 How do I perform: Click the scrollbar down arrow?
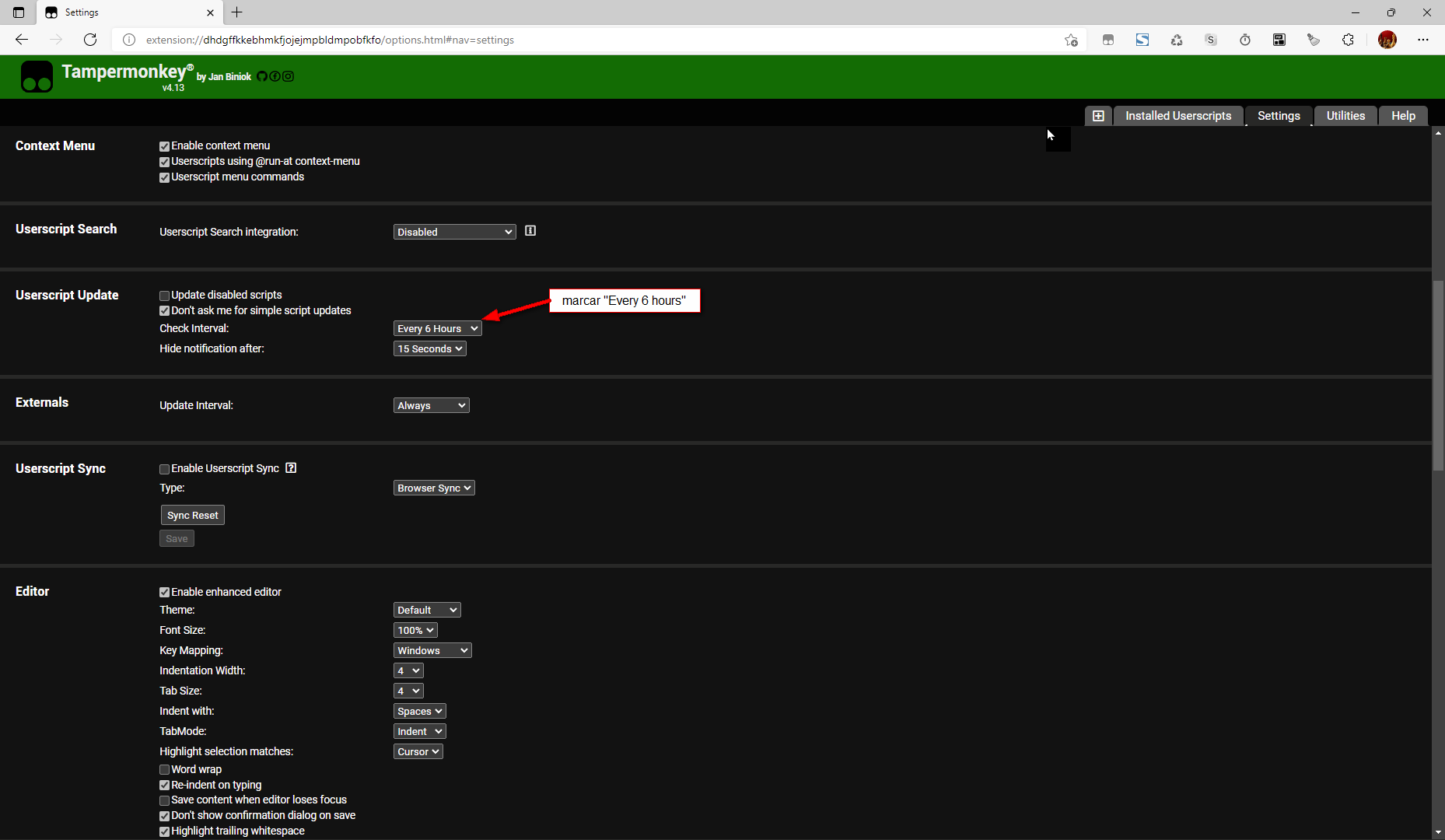[x=1438, y=833]
